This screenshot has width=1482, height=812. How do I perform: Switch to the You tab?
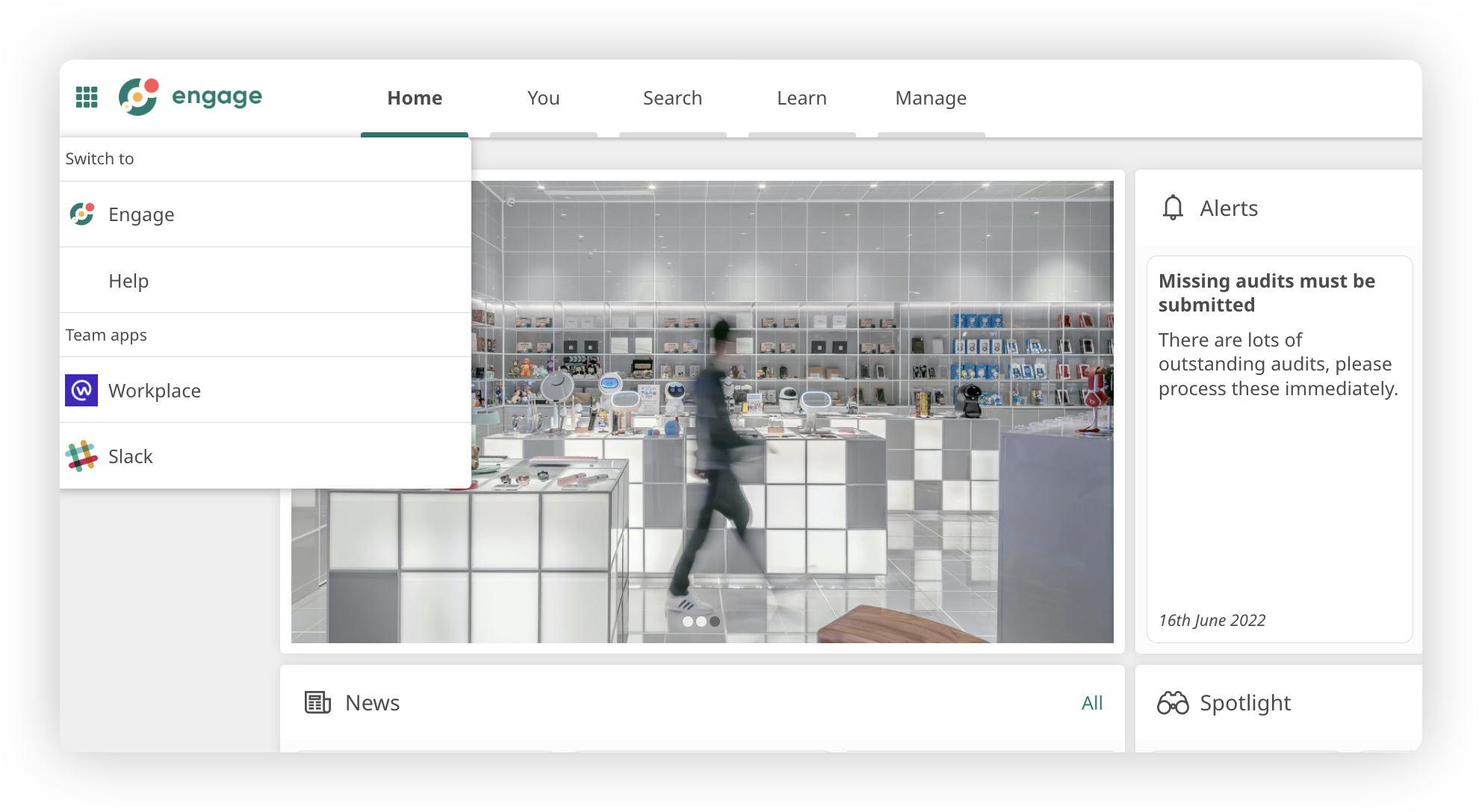point(543,98)
